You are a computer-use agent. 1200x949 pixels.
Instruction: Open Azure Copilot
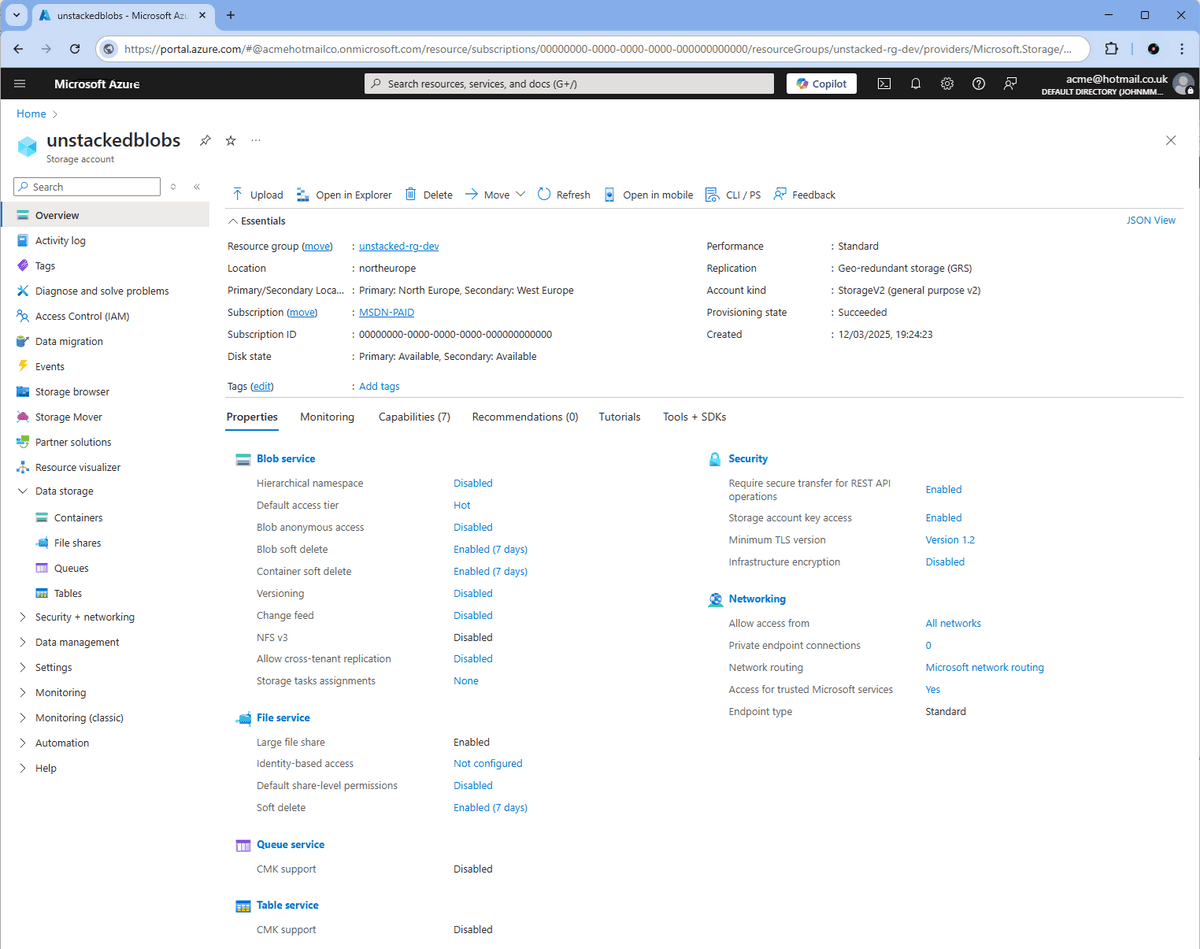(821, 84)
